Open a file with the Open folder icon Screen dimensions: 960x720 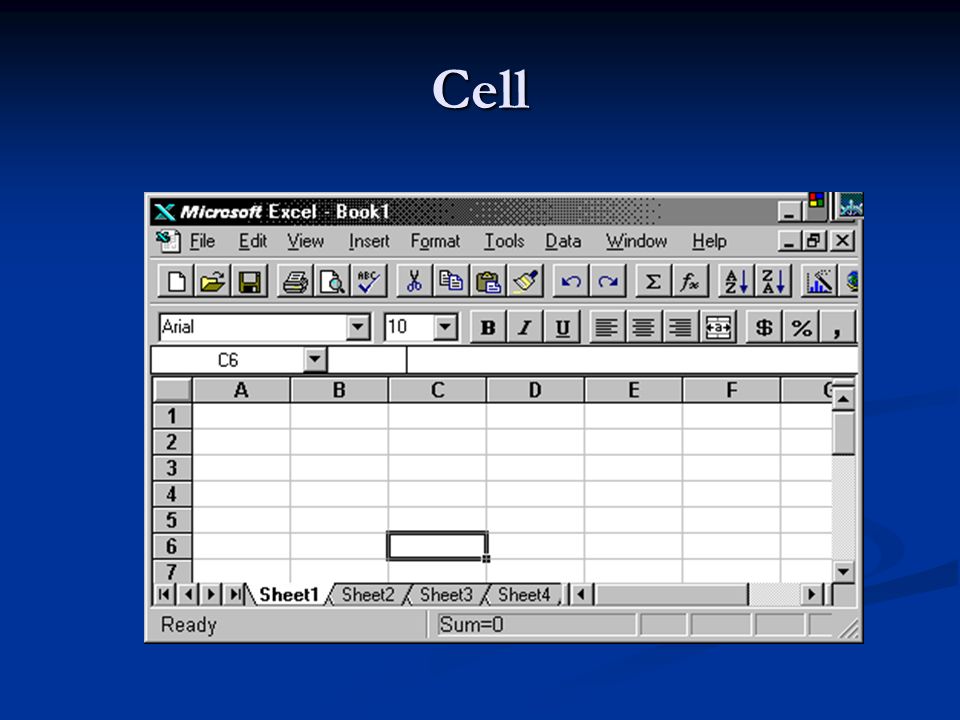pyautogui.click(x=212, y=282)
